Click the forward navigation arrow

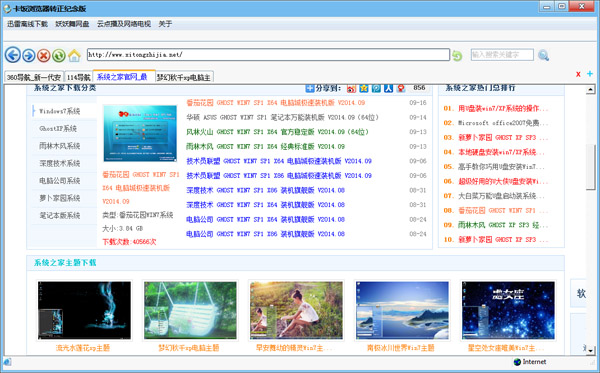pos(29,55)
